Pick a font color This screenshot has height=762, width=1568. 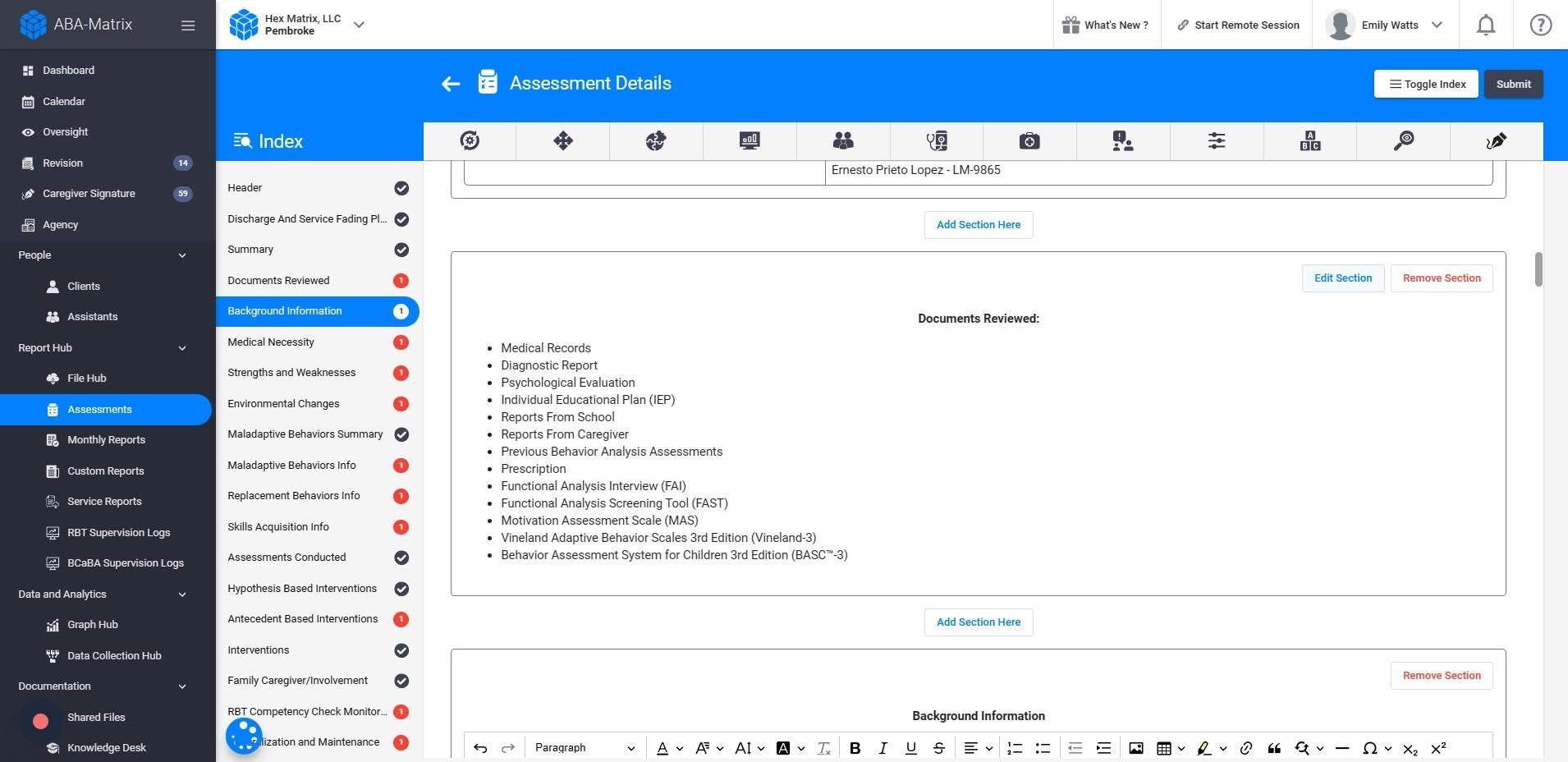[669, 748]
